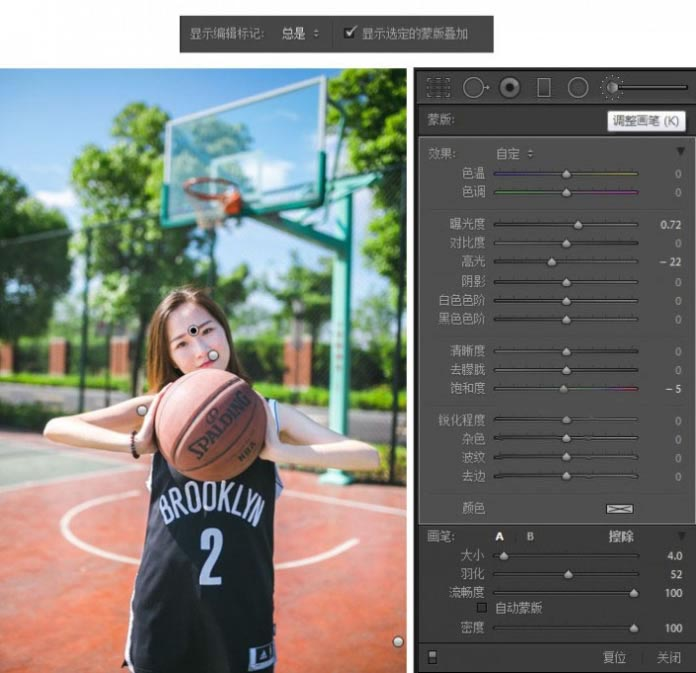Select the Radial Filter tool icon
The image size is (696, 673).
click(578, 87)
